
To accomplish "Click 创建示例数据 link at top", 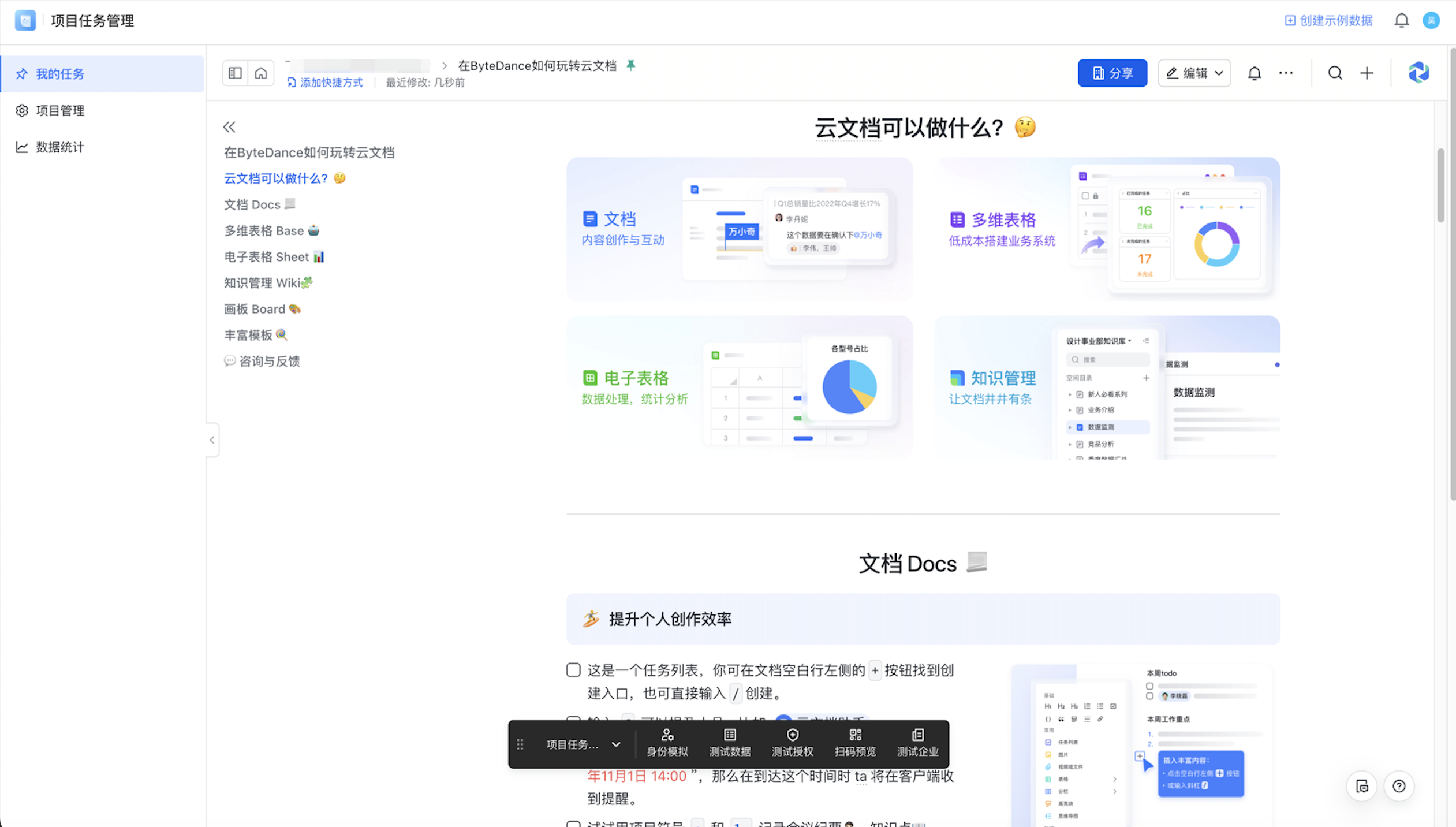I will (x=1328, y=21).
